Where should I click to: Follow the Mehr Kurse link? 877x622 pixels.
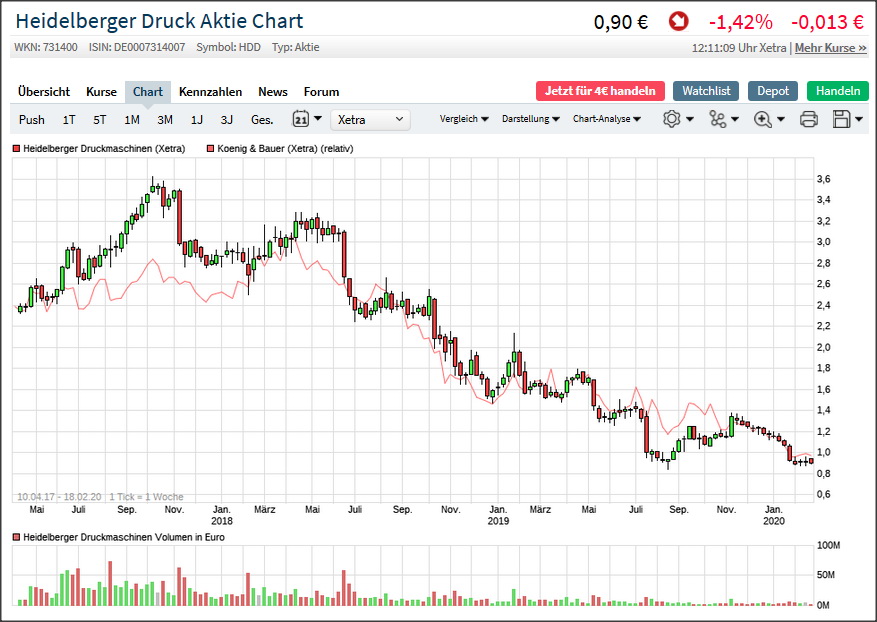click(x=831, y=48)
